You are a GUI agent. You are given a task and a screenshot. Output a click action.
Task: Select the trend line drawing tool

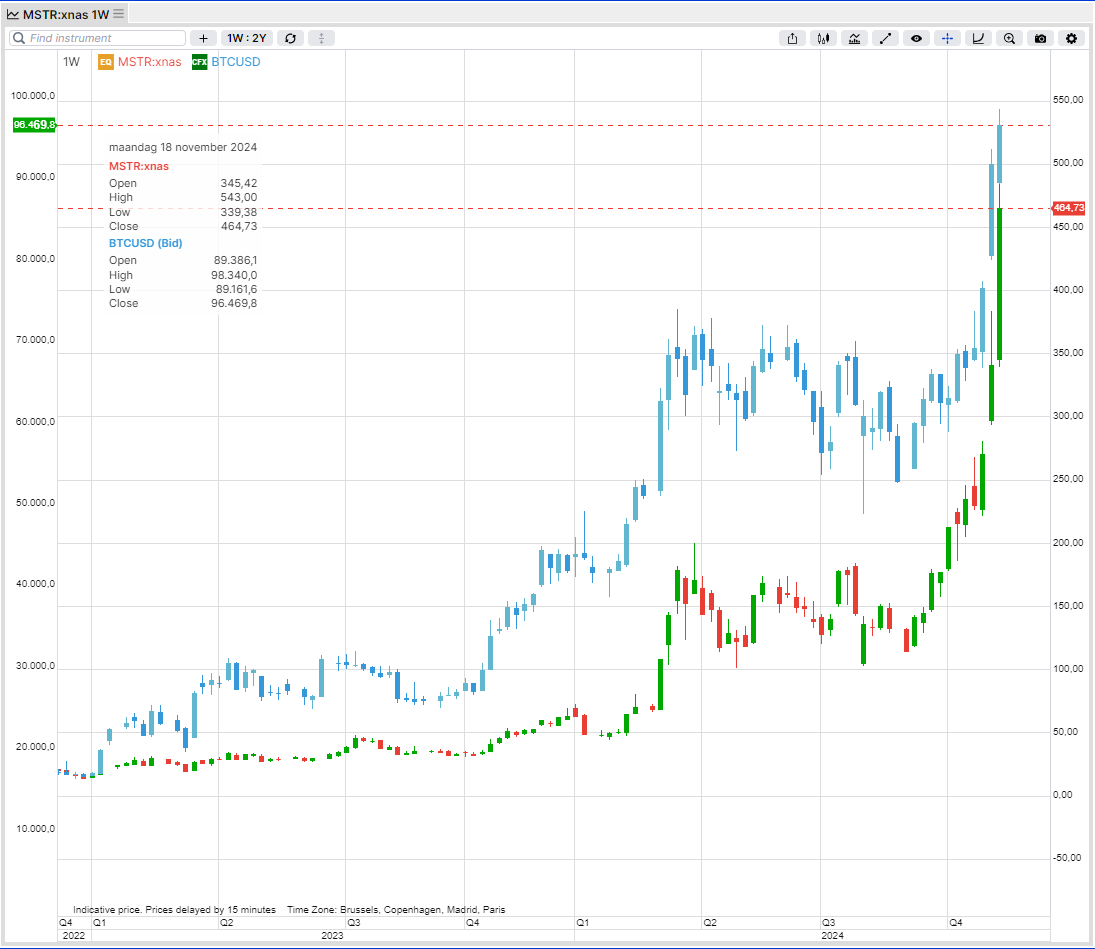885,38
